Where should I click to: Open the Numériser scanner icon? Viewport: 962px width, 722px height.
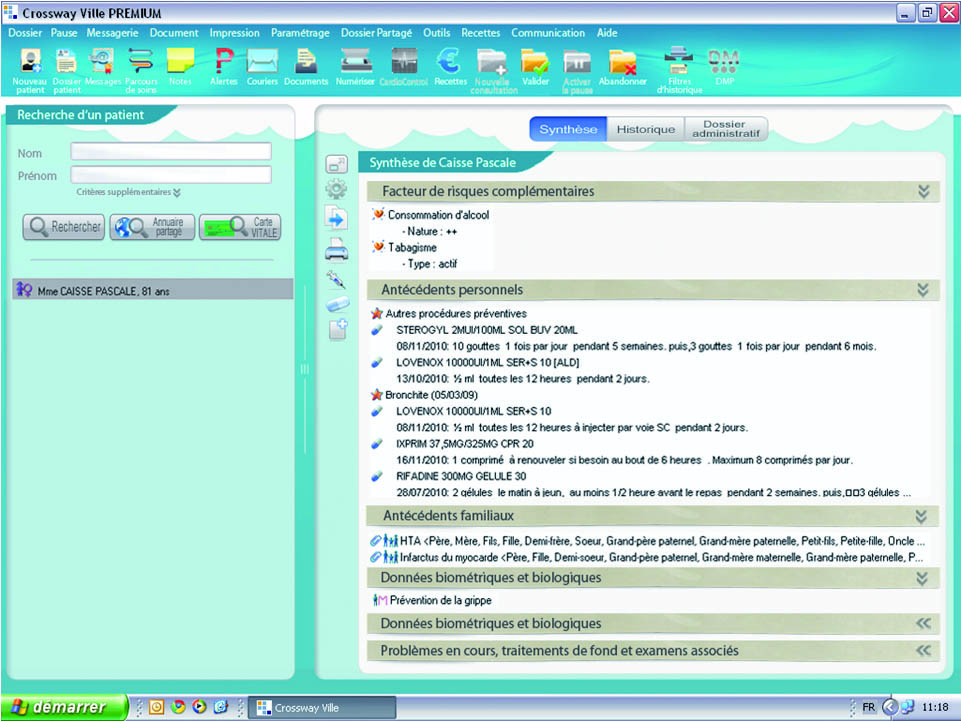(x=356, y=64)
